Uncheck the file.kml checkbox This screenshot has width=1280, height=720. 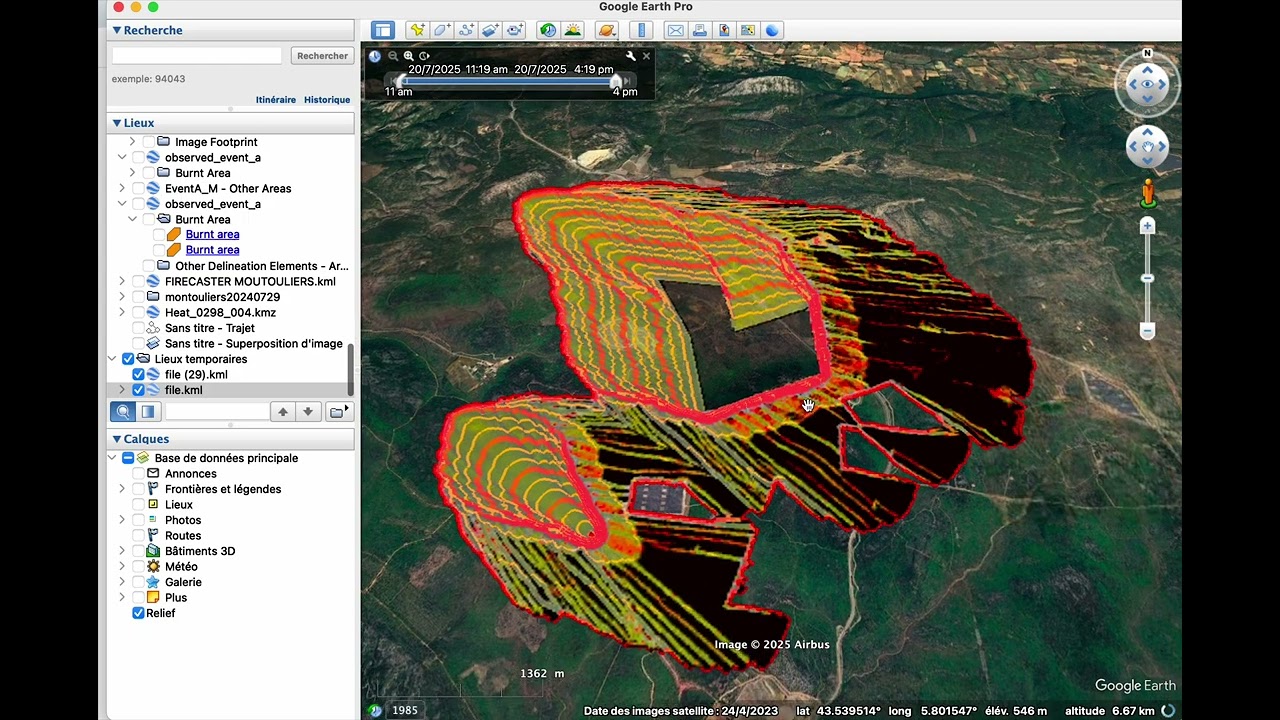pos(139,390)
